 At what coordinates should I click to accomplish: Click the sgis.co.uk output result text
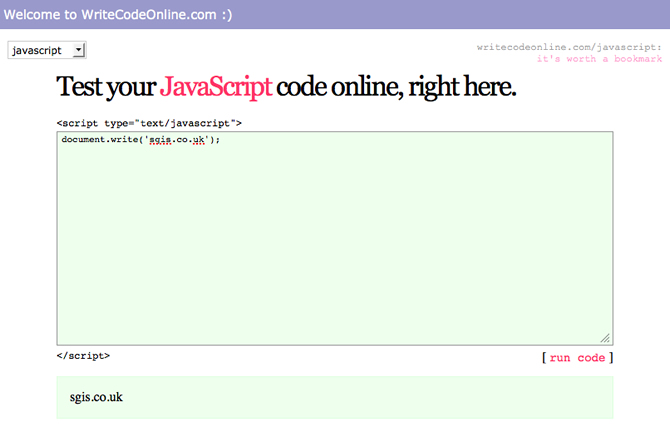click(96, 397)
